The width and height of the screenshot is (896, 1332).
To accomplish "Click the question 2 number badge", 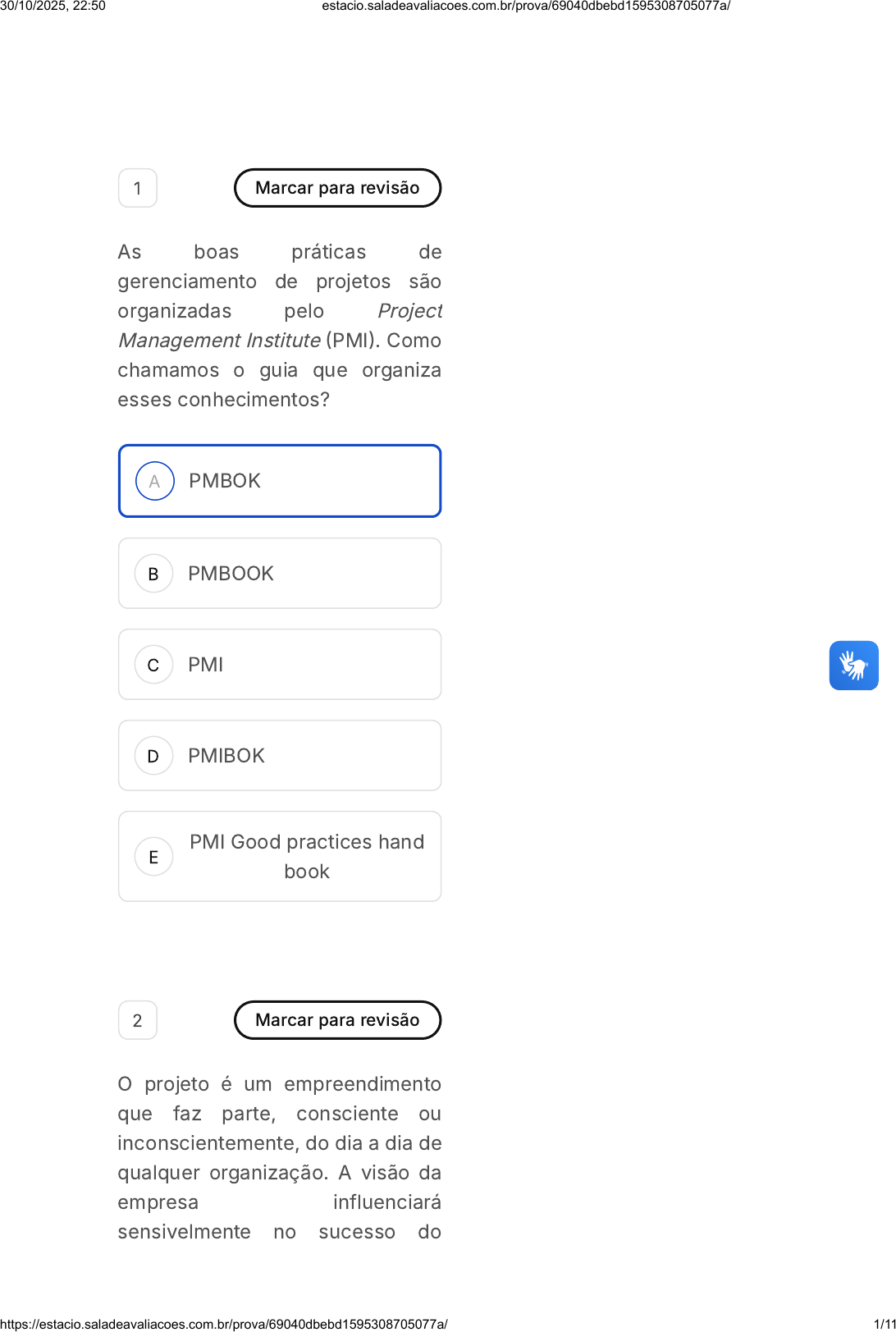I will [138, 1020].
